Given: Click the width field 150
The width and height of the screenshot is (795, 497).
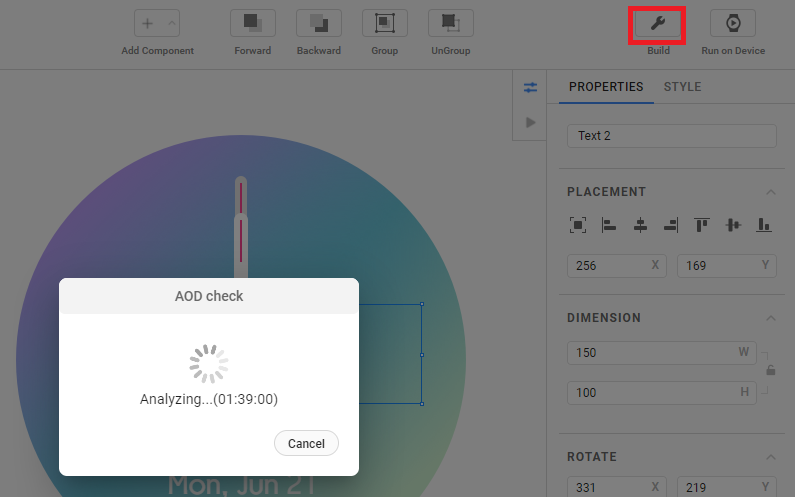Looking at the screenshot, I should 662,352.
